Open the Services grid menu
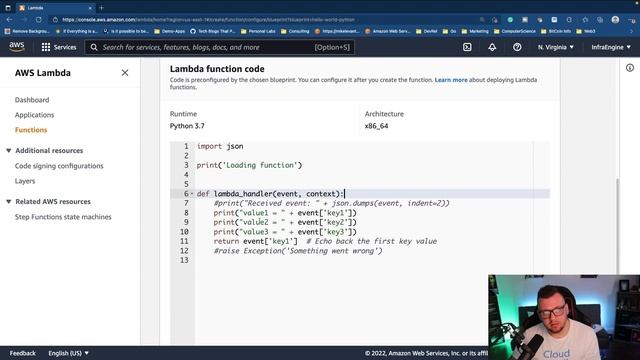640x360 pixels. click(x=46, y=47)
